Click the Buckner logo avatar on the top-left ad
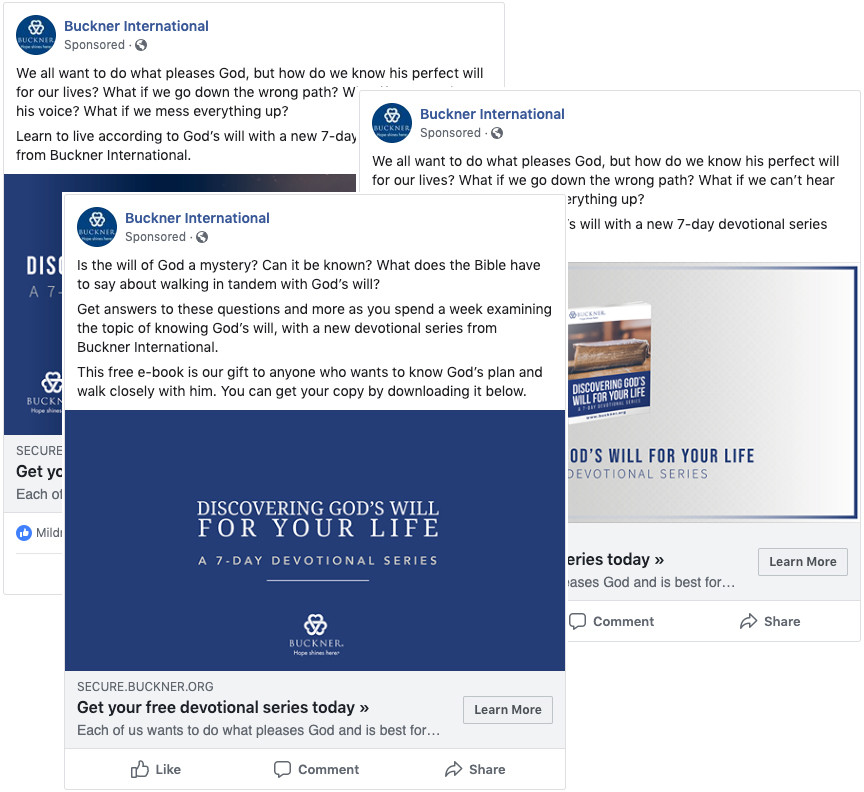Viewport: 864px width, 792px height. 36,35
